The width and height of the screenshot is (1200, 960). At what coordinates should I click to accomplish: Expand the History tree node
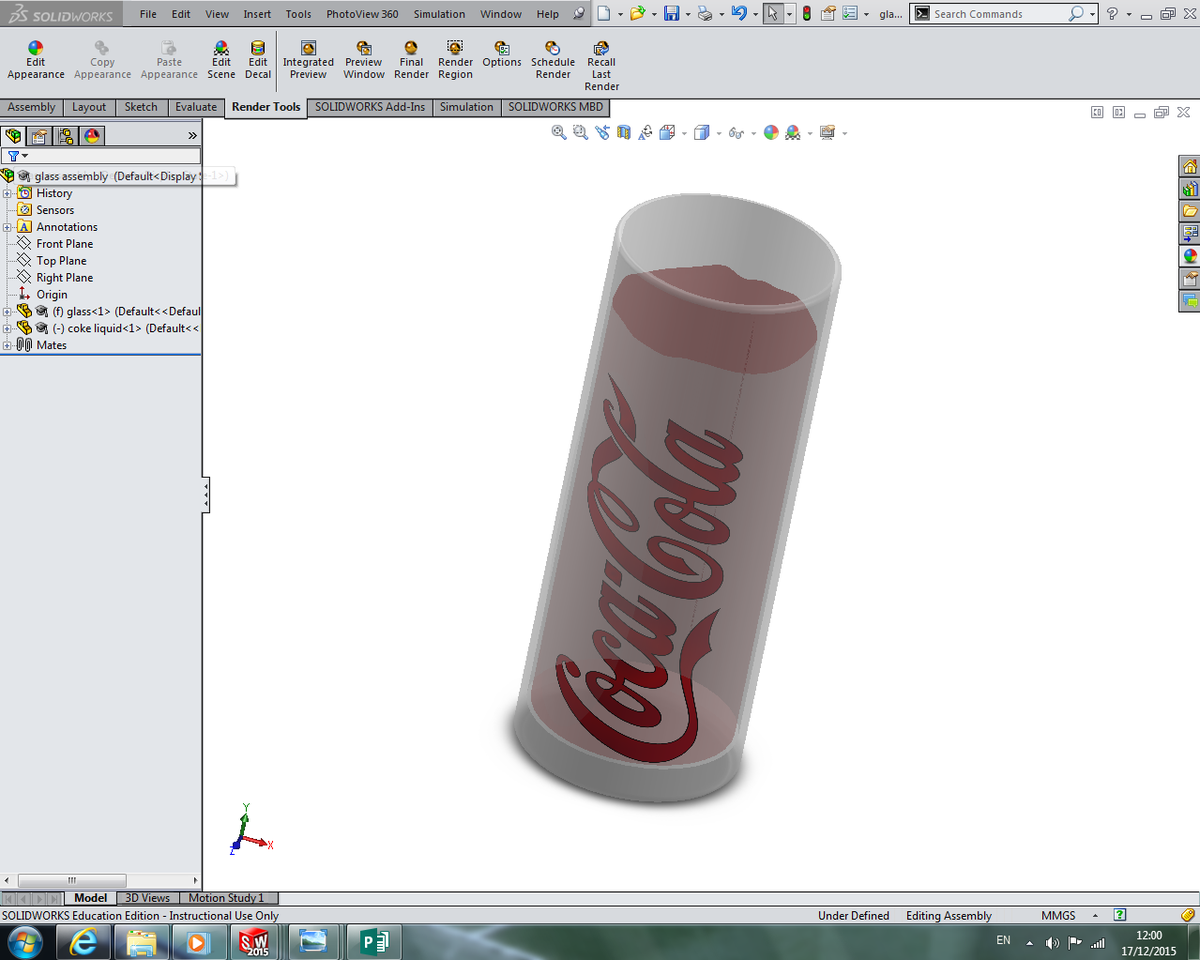[x=7, y=193]
